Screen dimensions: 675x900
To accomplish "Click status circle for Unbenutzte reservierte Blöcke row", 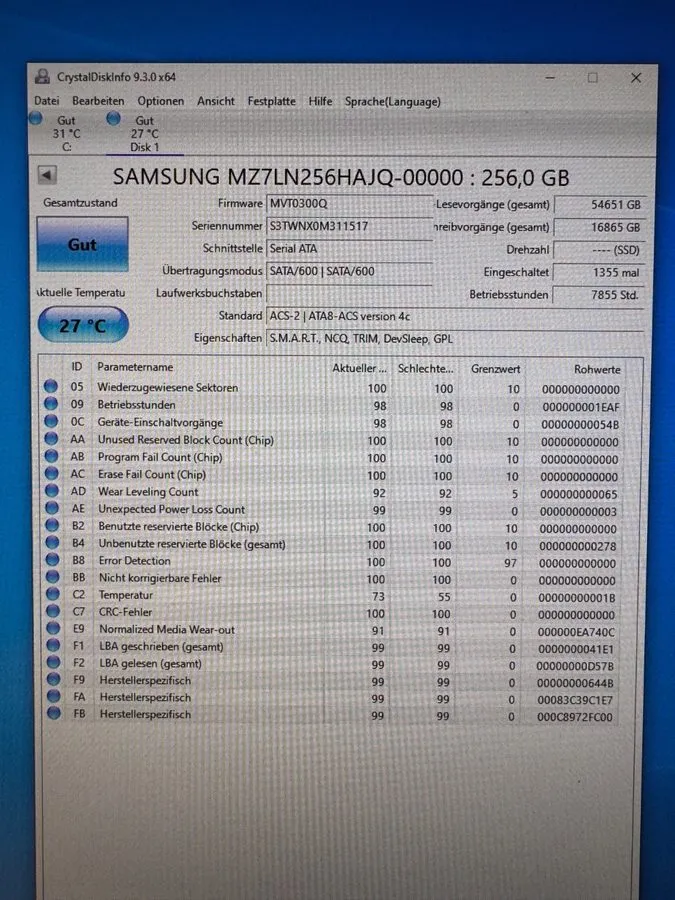I will coord(52,542).
